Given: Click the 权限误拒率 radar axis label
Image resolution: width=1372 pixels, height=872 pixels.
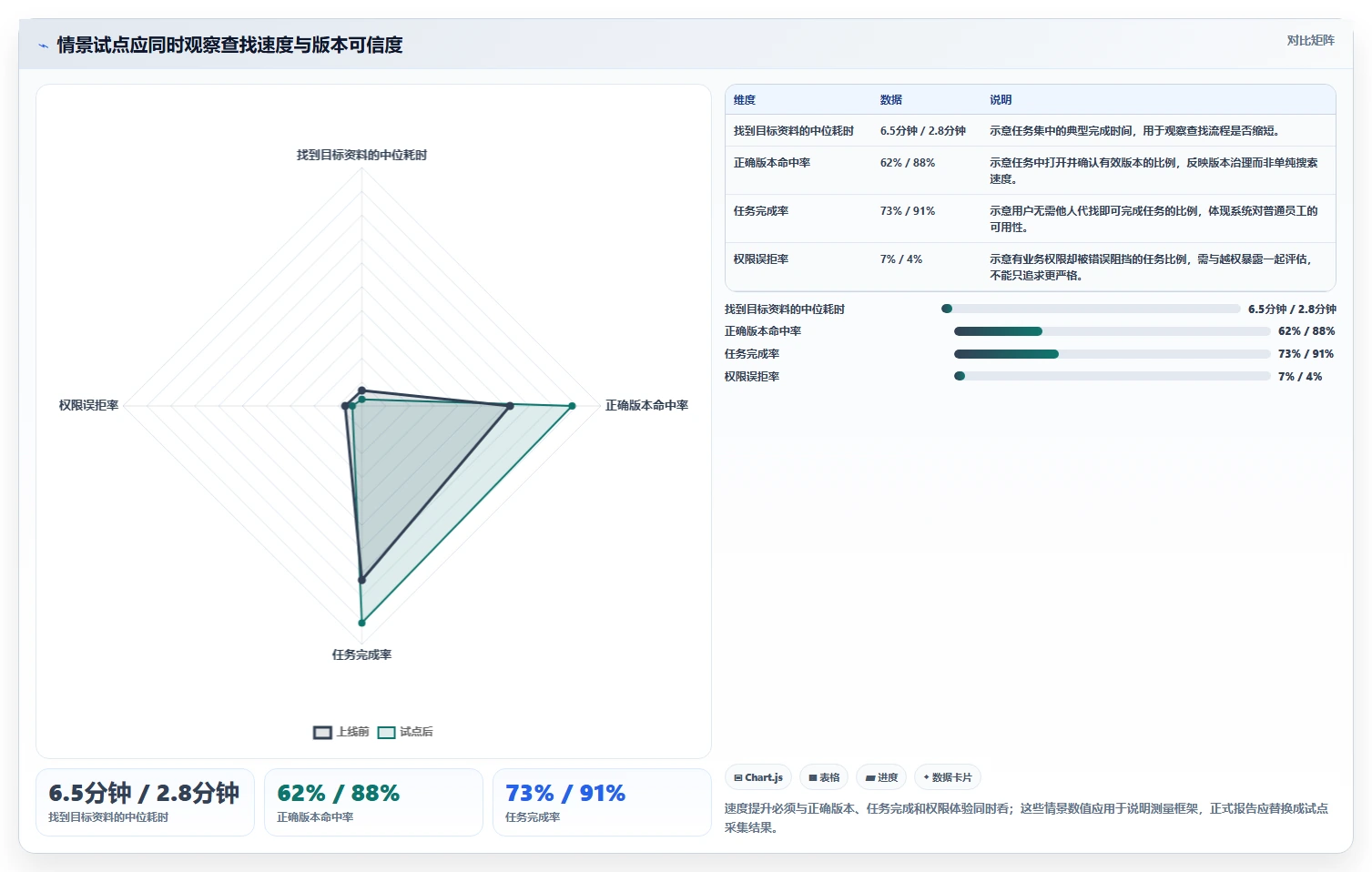Looking at the screenshot, I should coord(88,405).
